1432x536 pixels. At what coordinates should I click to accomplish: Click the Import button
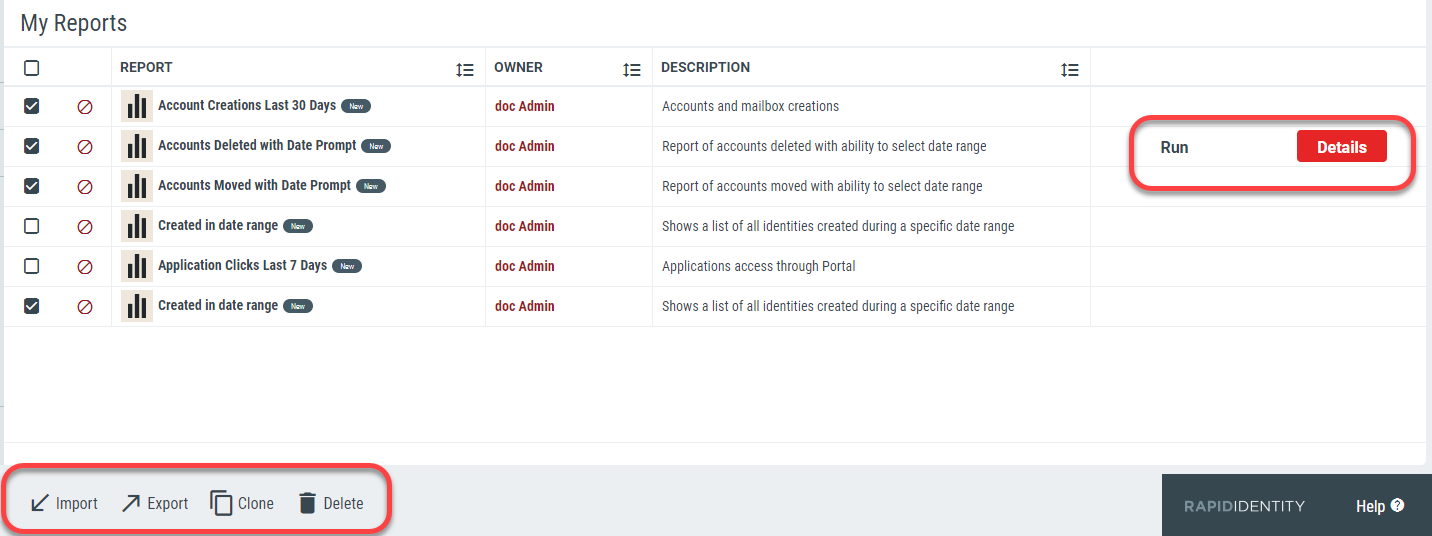[64, 503]
